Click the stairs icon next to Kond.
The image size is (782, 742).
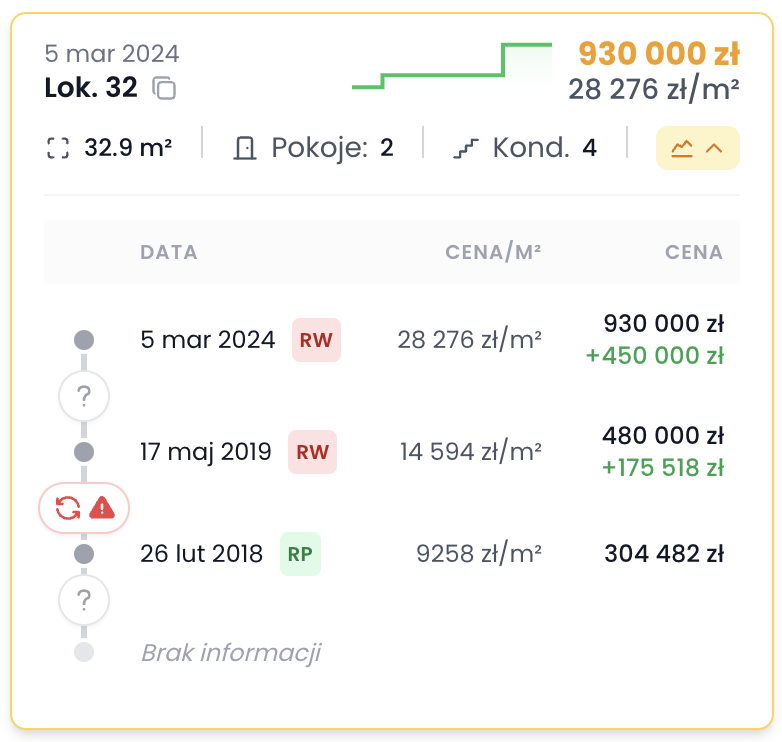click(465, 149)
